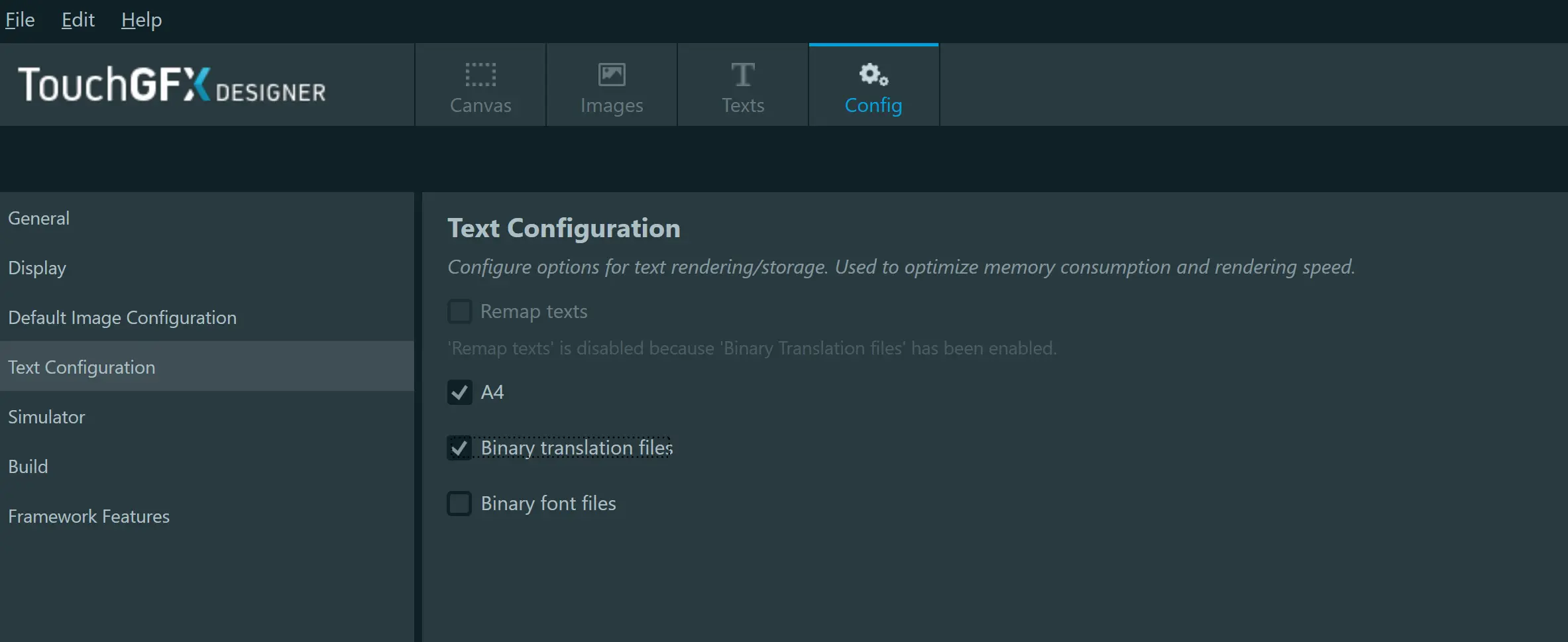The image size is (1568, 642).
Task: Disable Binary translation files checkbox
Action: click(459, 448)
